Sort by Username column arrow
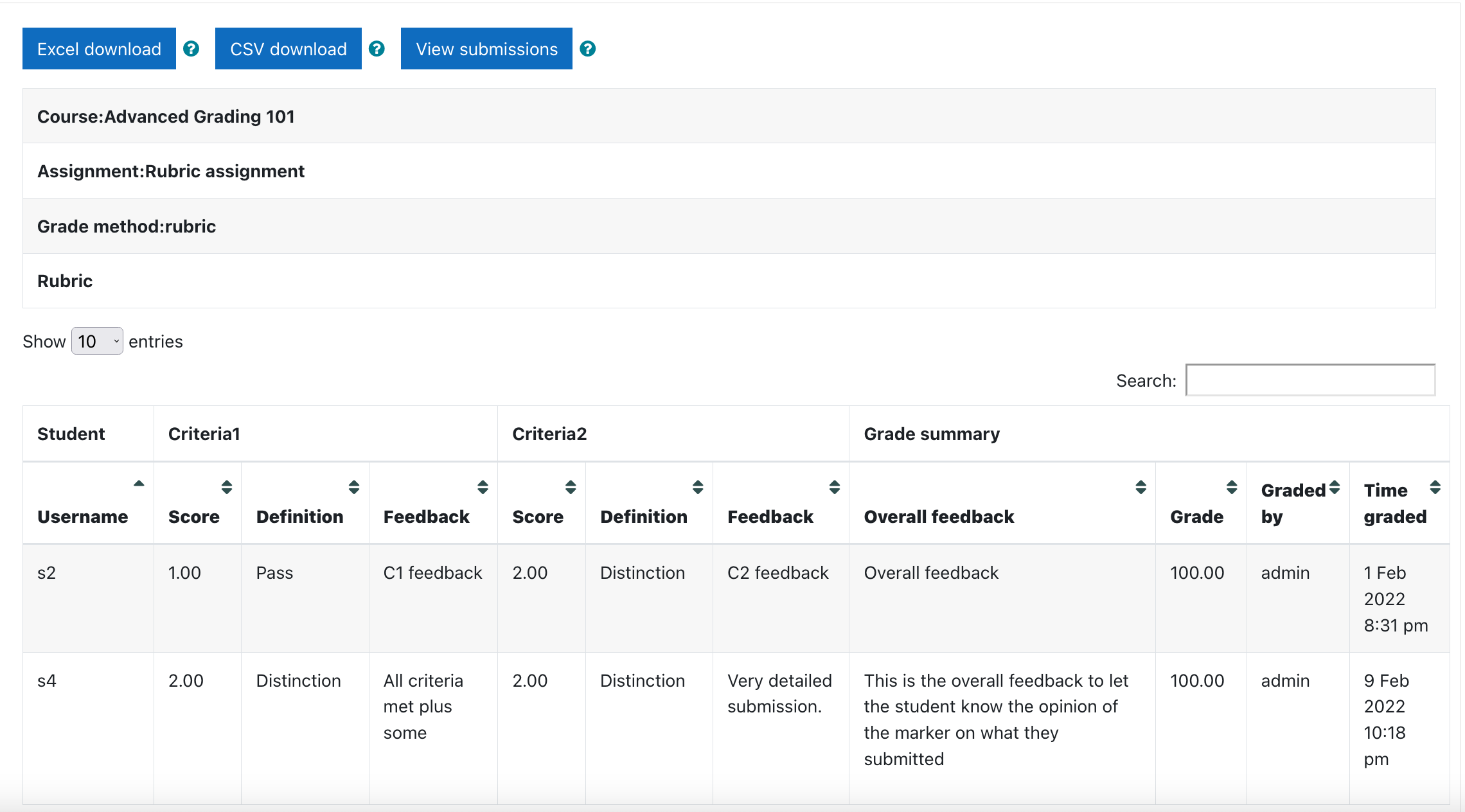The width and height of the screenshot is (1465, 812). 139,484
